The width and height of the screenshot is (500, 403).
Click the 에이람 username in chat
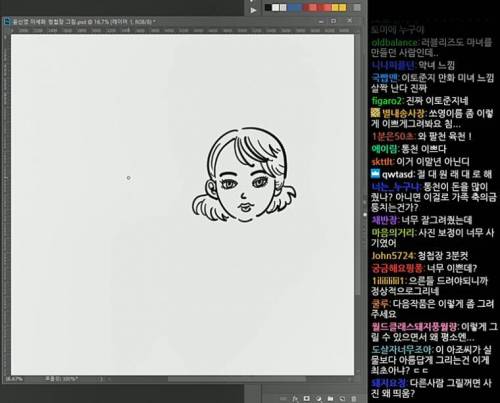385,149
